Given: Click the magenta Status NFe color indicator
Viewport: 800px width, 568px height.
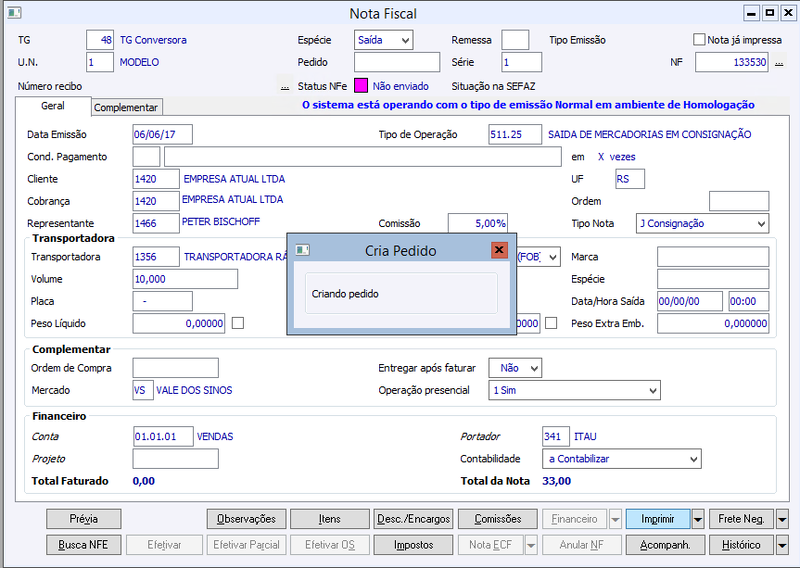Looking at the screenshot, I should pyautogui.click(x=361, y=86).
